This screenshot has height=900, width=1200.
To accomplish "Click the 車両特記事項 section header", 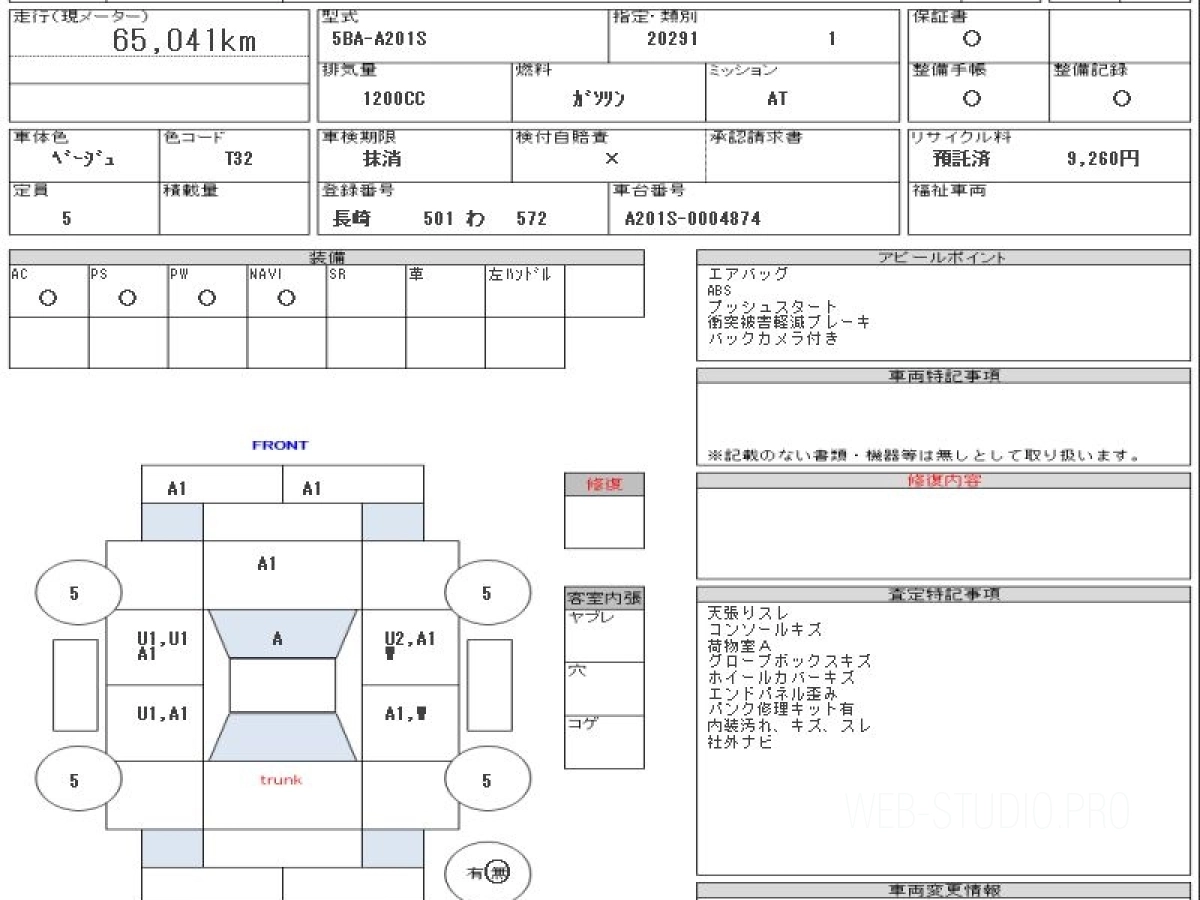I will click(943, 376).
